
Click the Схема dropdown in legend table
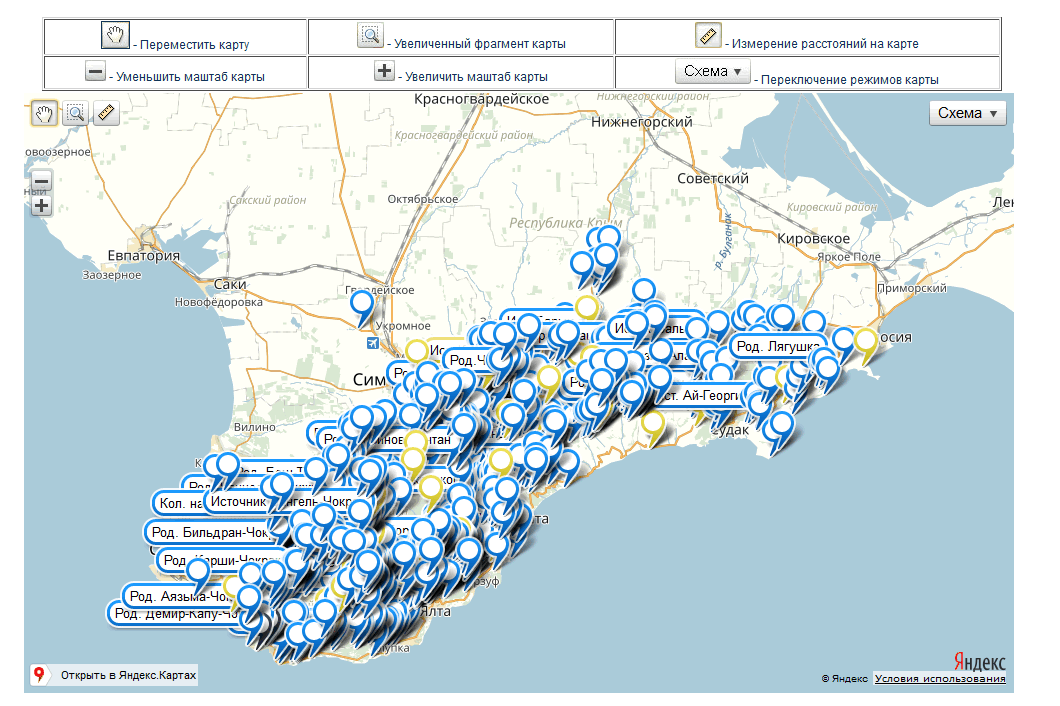[713, 71]
